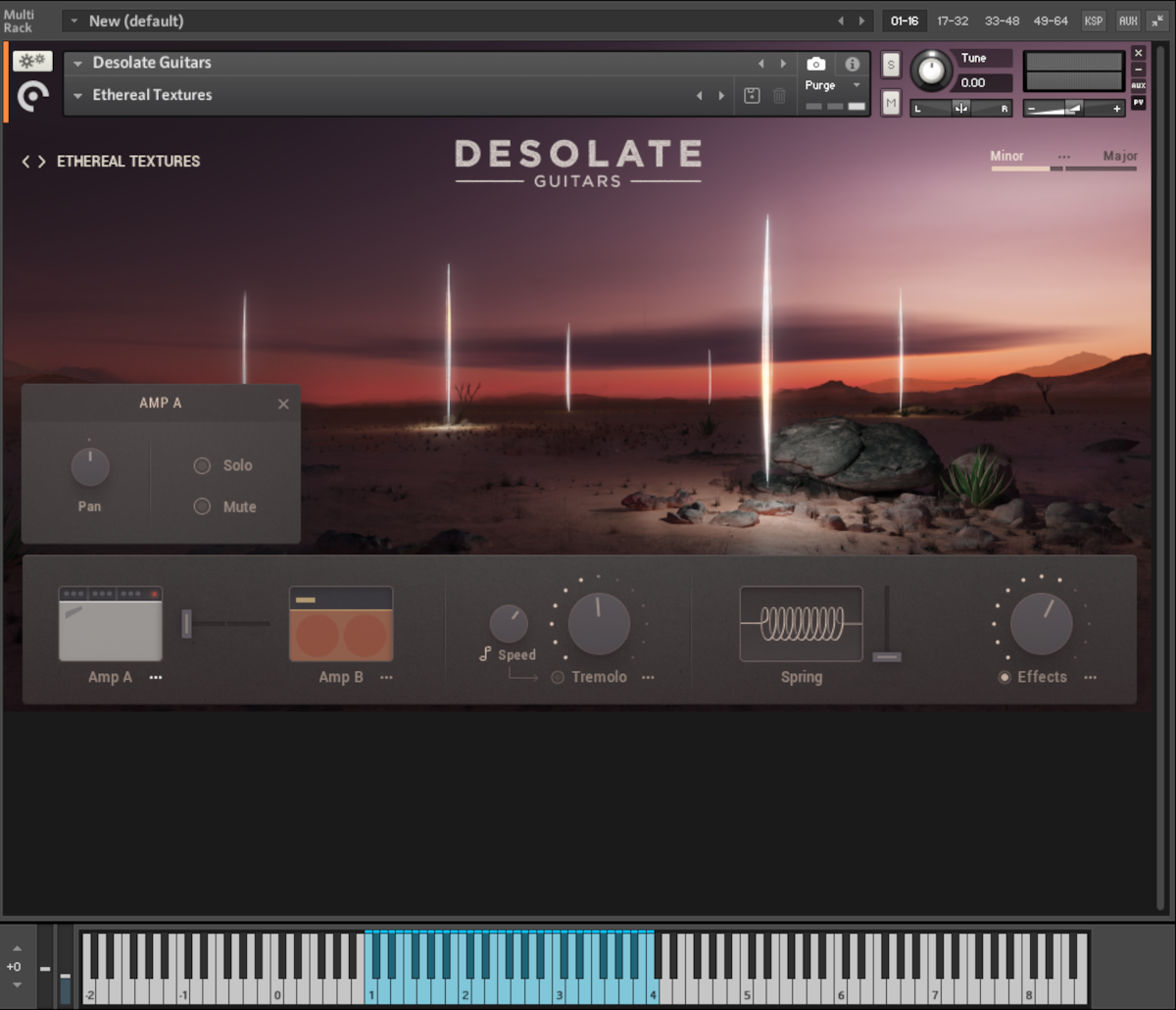Viewport: 1176px width, 1010px height.
Task: Select the Amp A amplifier thumbnail
Action: click(111, 624)
